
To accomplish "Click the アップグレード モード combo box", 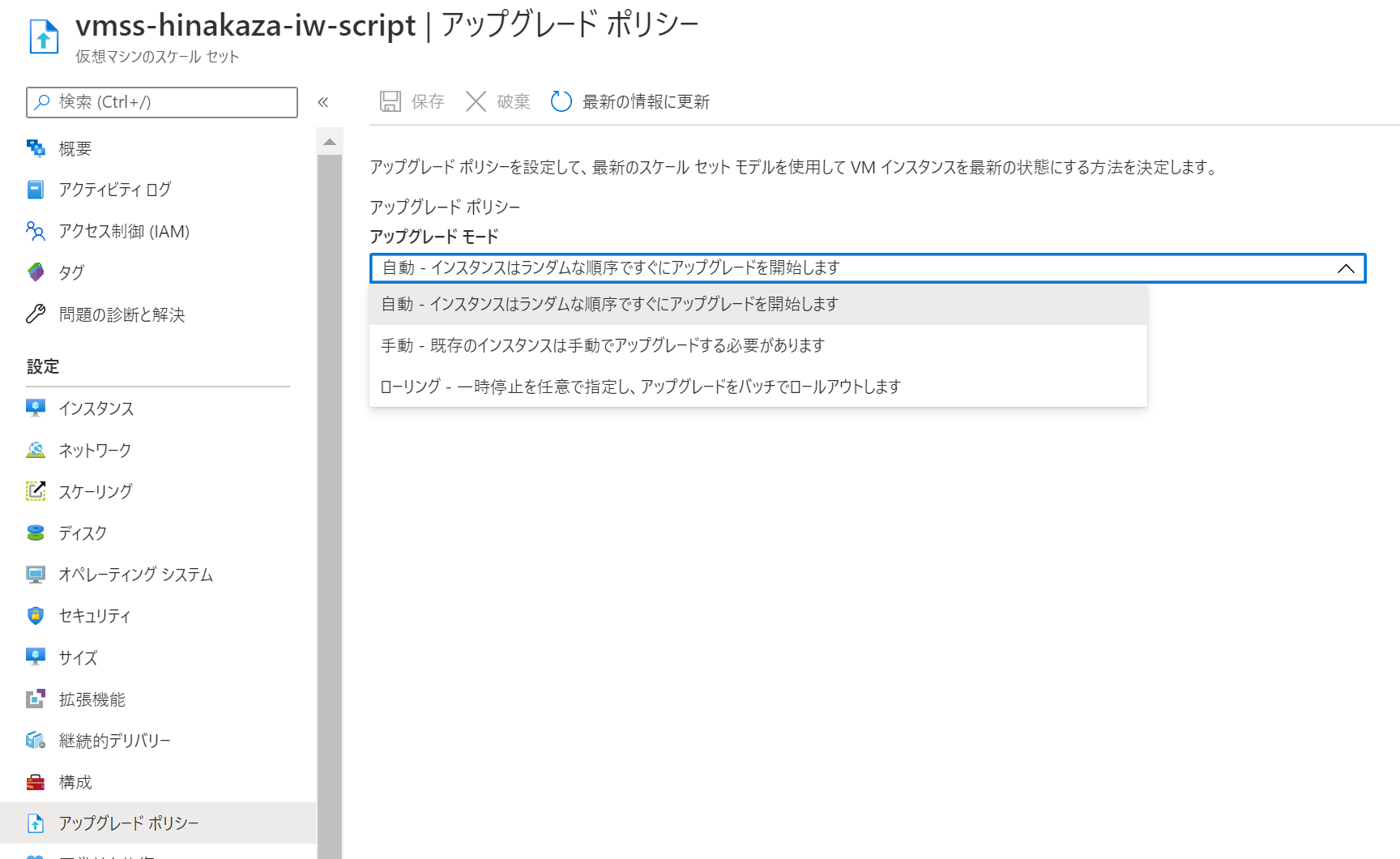I will point(868,268).
